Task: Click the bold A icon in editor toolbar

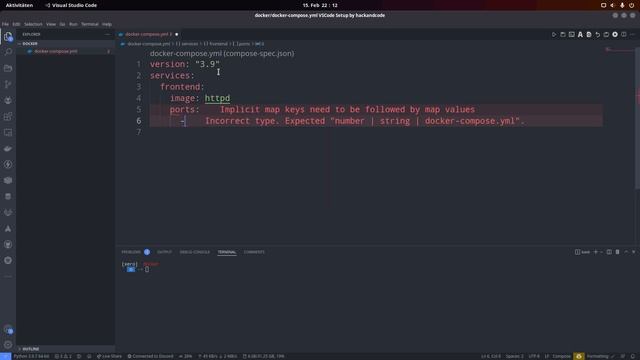Action: 580,35
